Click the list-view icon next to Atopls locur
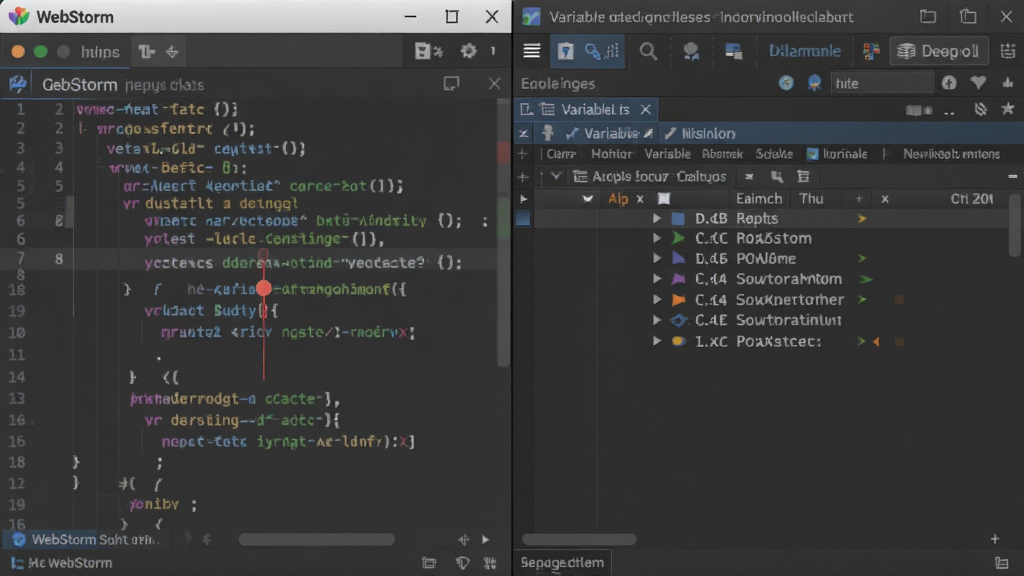The image size is (1024, 576). 580,176
